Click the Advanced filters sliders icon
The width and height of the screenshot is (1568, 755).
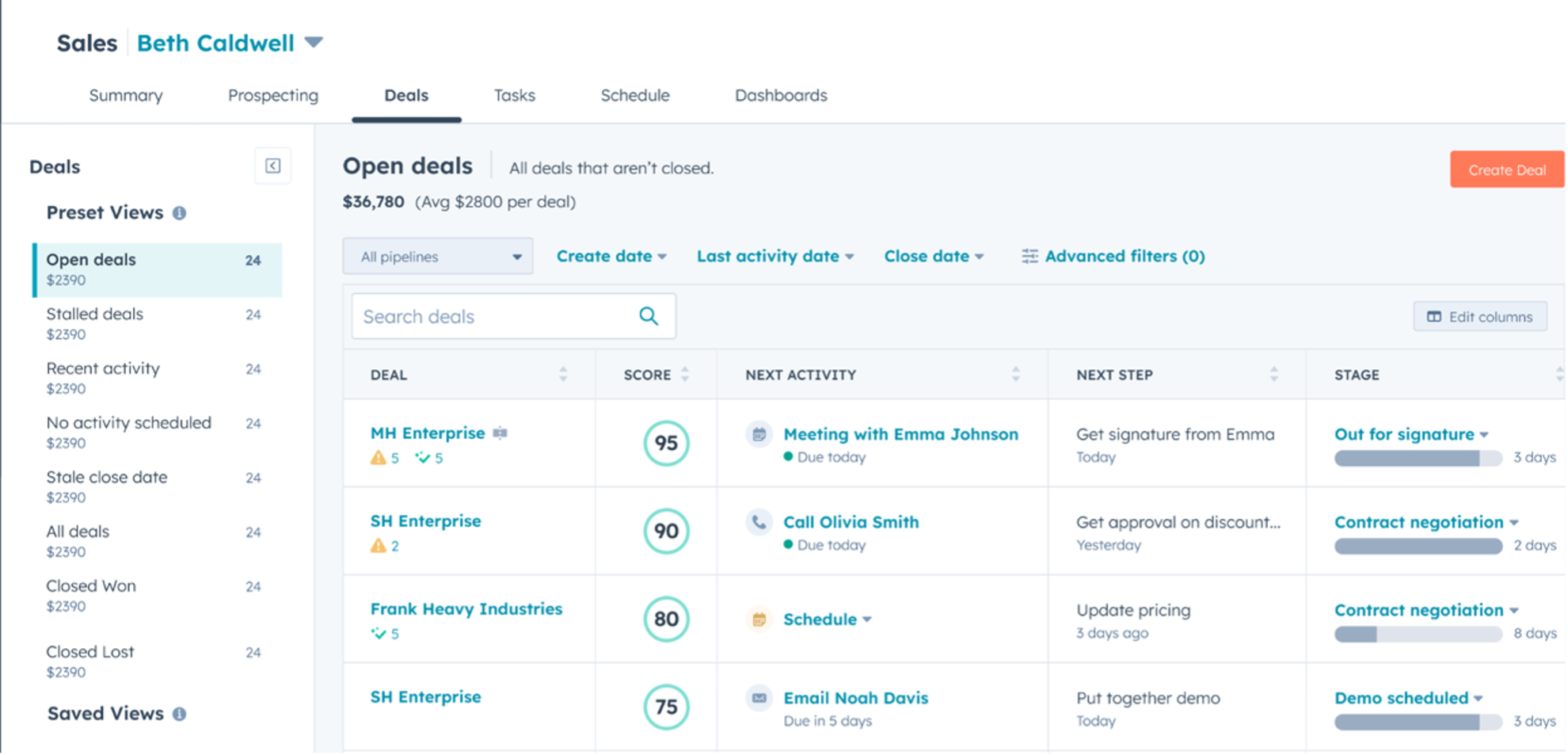pos(1029,256)
